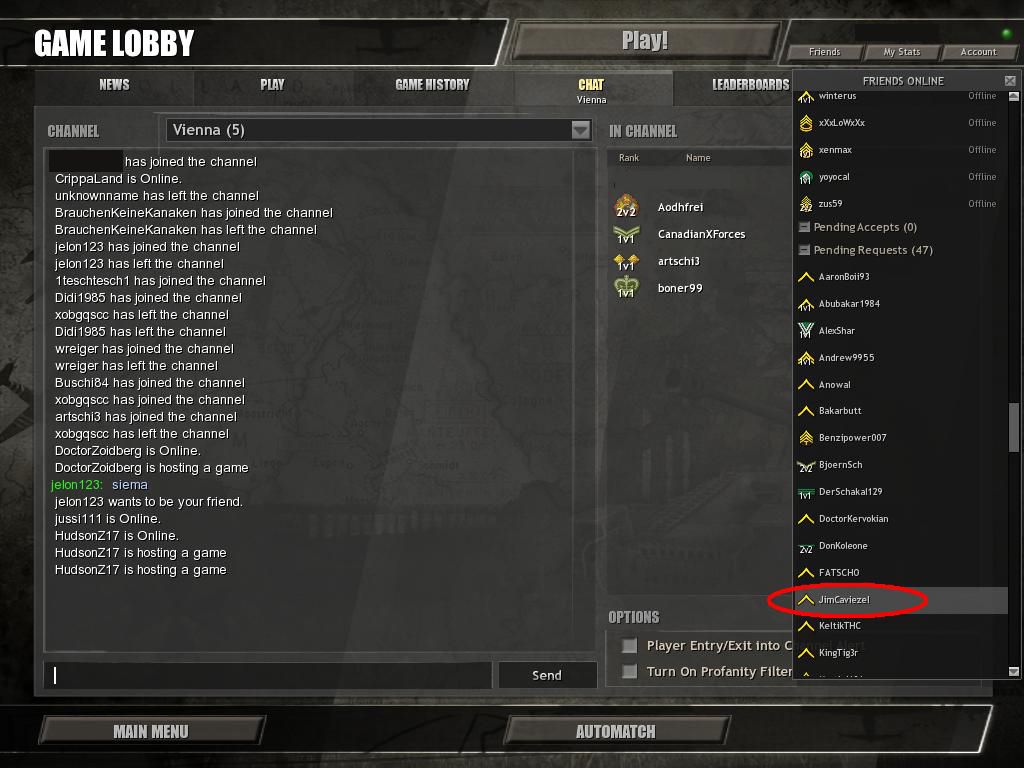Switch to the Leaderboards tab

point(750,85)
